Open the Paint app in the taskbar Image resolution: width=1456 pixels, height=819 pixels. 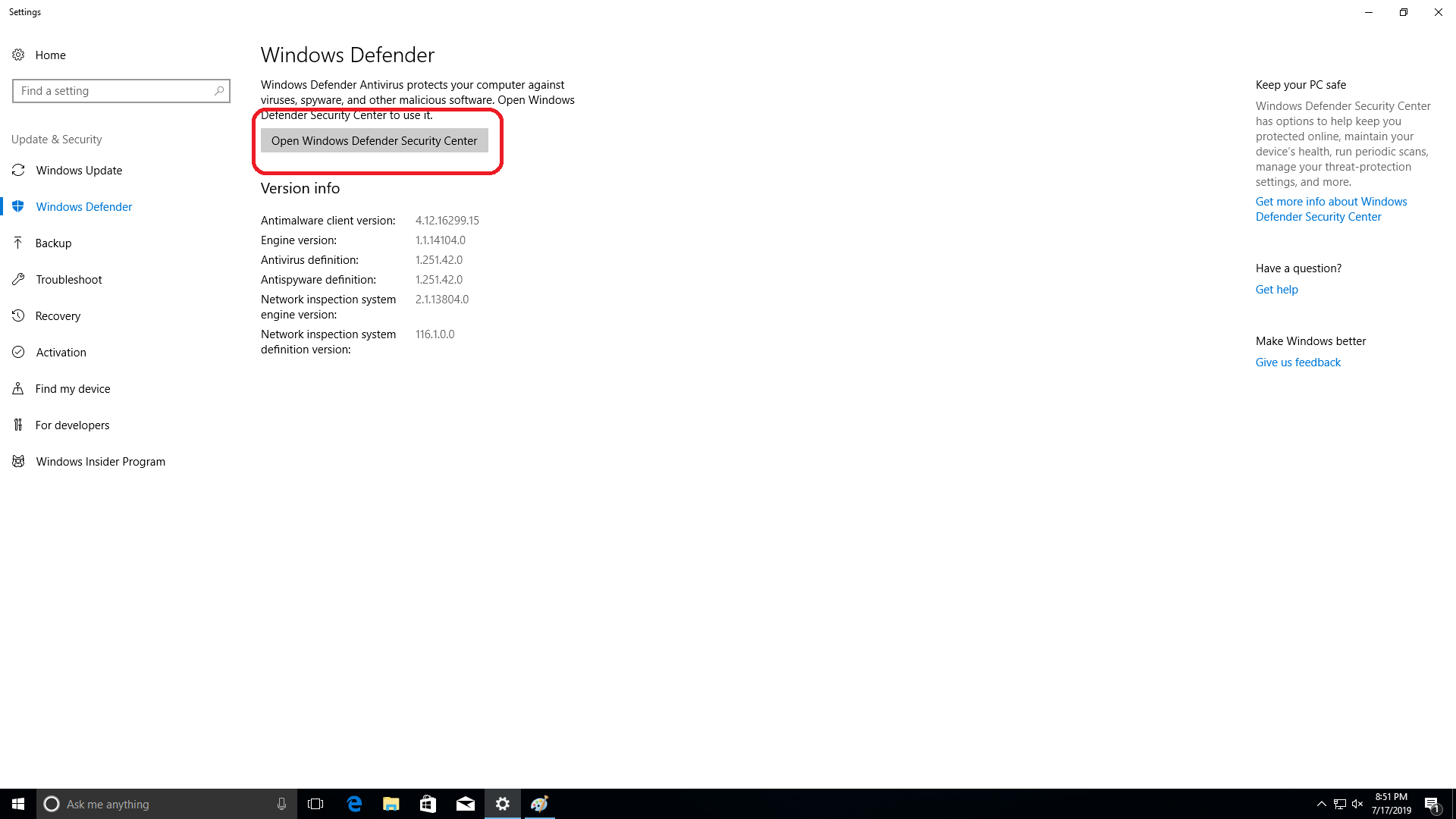[539, 804]
